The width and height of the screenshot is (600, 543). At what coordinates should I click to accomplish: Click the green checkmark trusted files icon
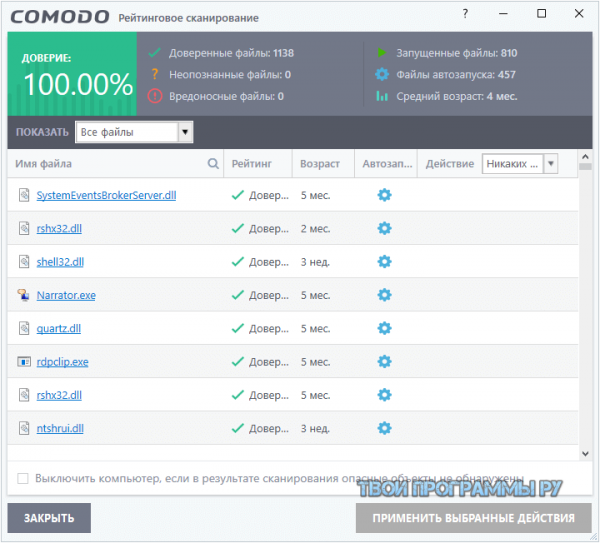click(x=155, y=52)
